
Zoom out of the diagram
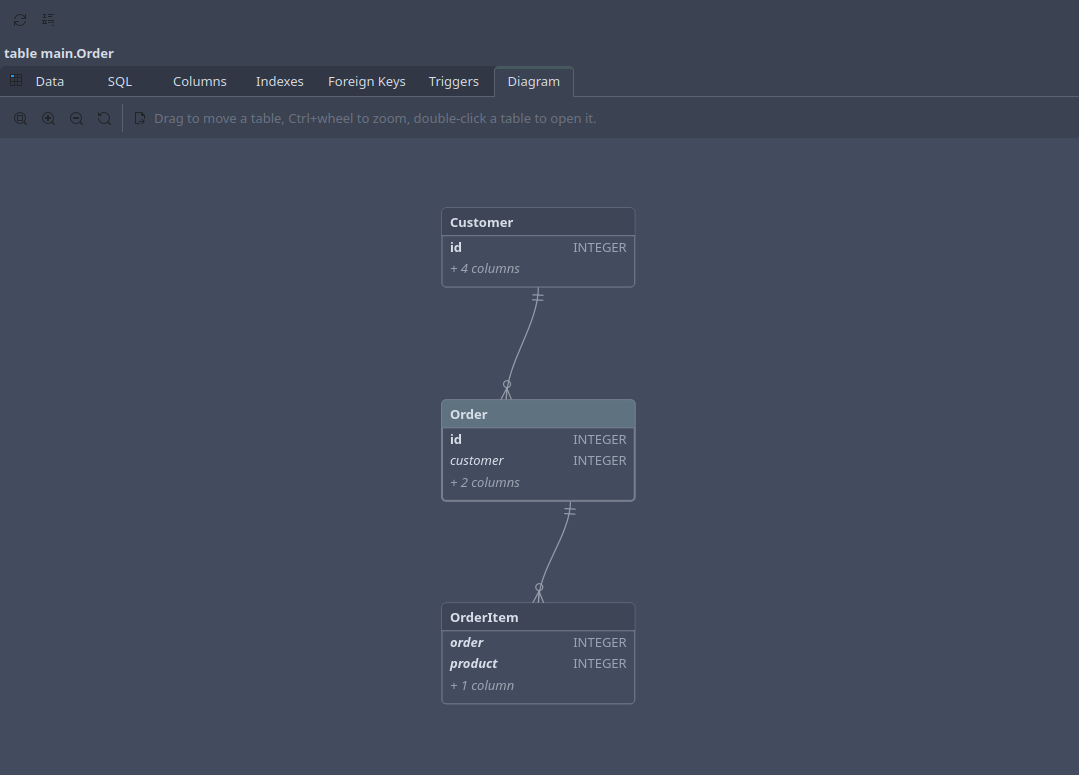(x=76, y=118)
